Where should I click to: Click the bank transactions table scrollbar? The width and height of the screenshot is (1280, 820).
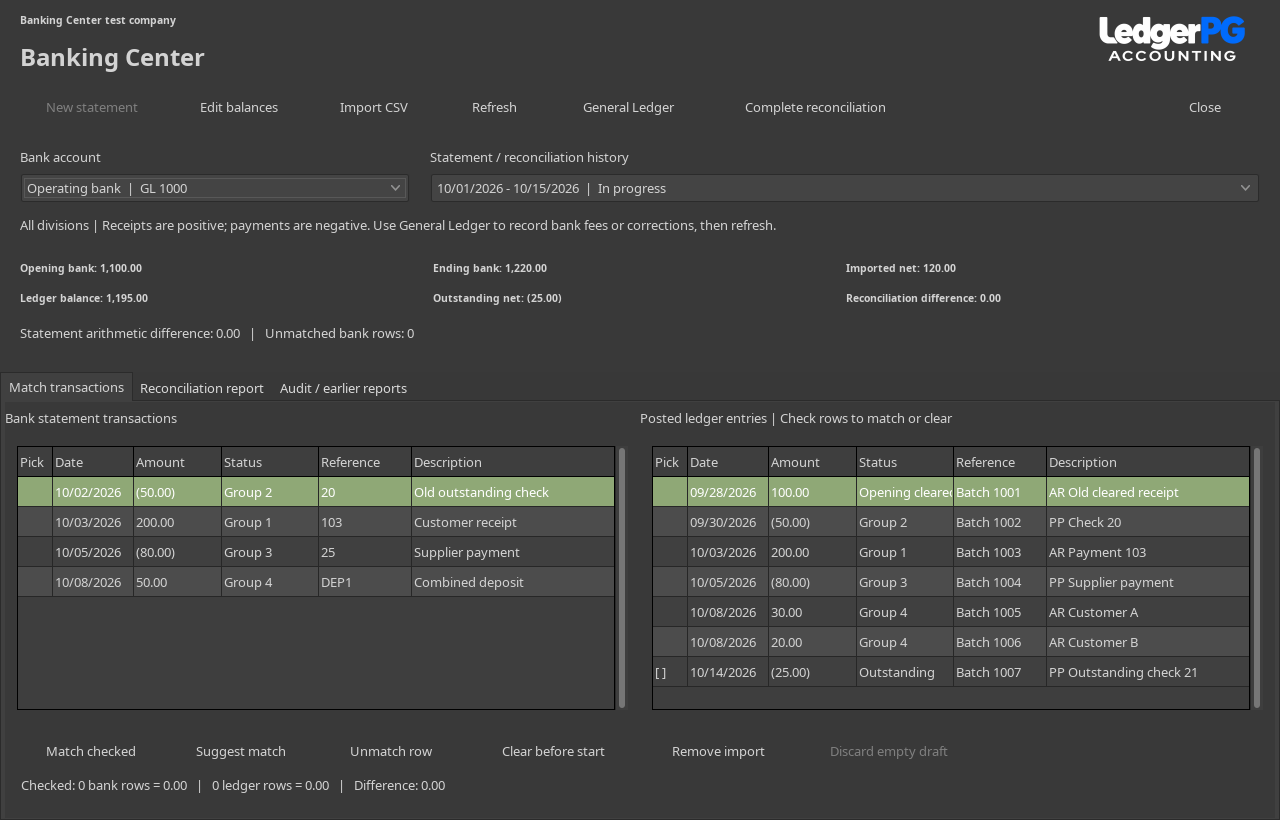(x=622, y=578)
